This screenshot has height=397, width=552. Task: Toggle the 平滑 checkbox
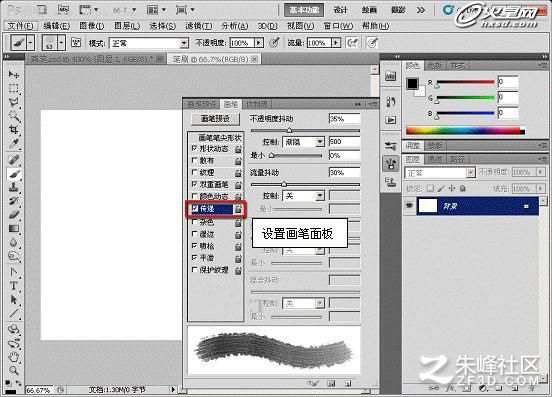coord(195,258)
